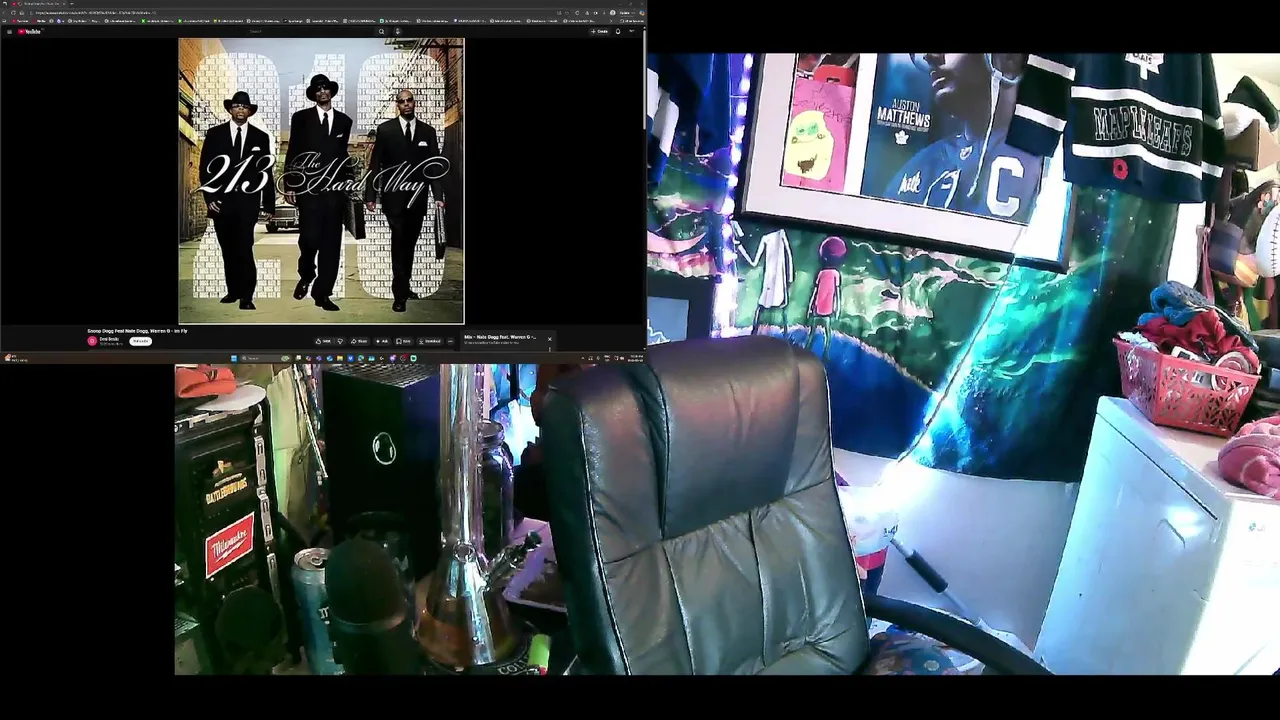
Task: Click the Ask button under the video
Action: pos(382,341)
